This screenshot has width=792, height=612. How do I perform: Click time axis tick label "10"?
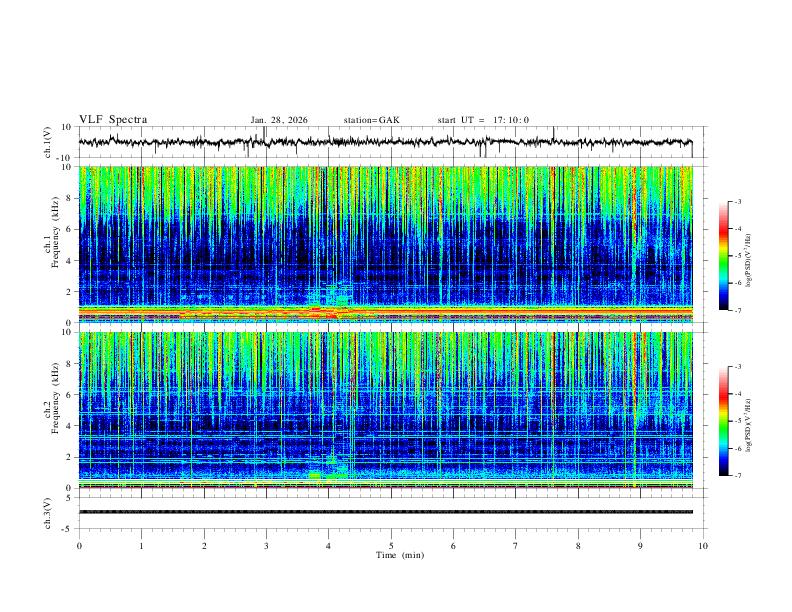(703, 546)
